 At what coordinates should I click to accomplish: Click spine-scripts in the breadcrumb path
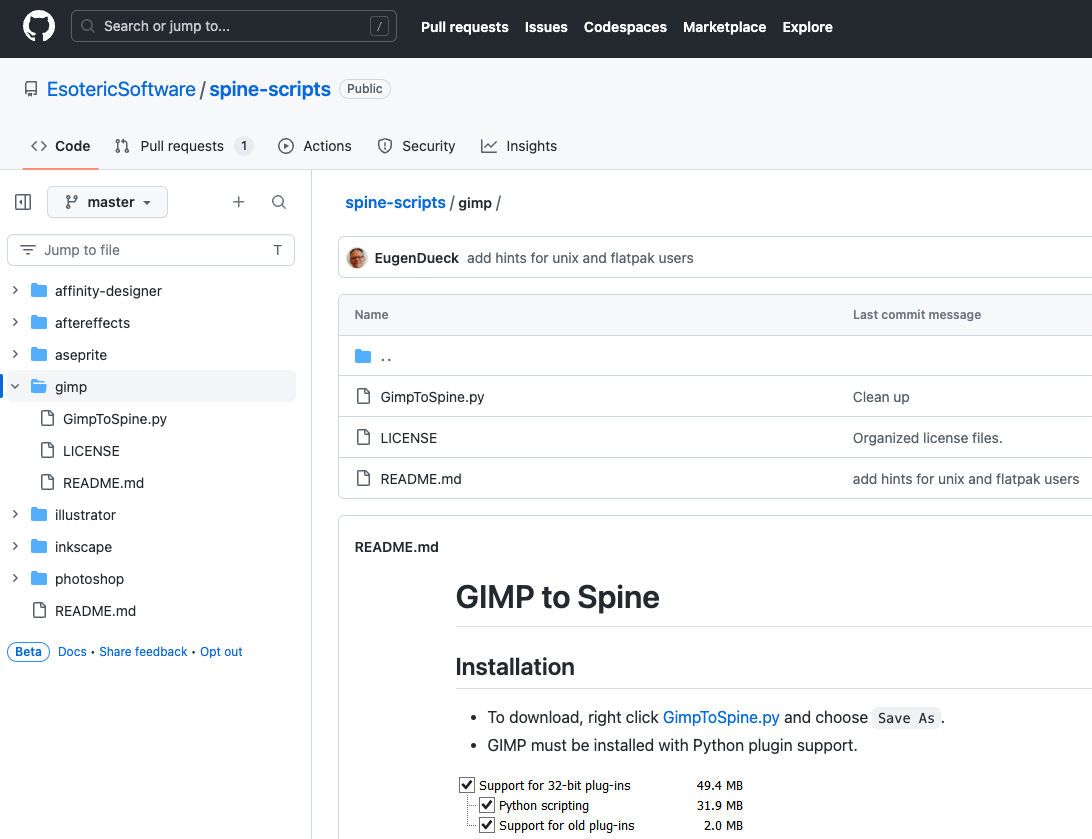pos(396,203)
